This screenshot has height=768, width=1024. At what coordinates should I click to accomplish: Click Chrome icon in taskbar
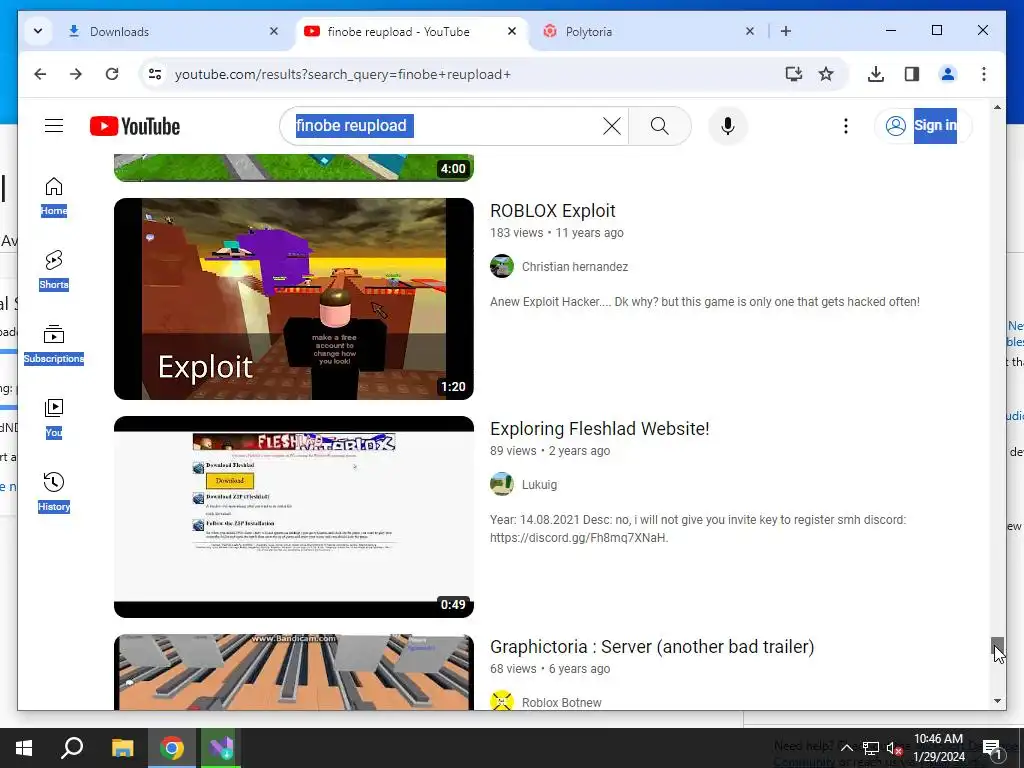[x=172, y=748]
